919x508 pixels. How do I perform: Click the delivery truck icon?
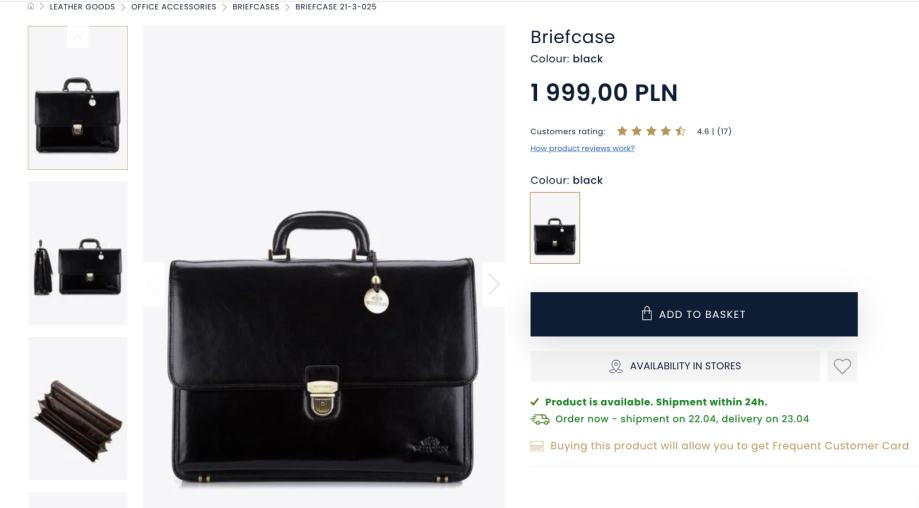[540, 419]
